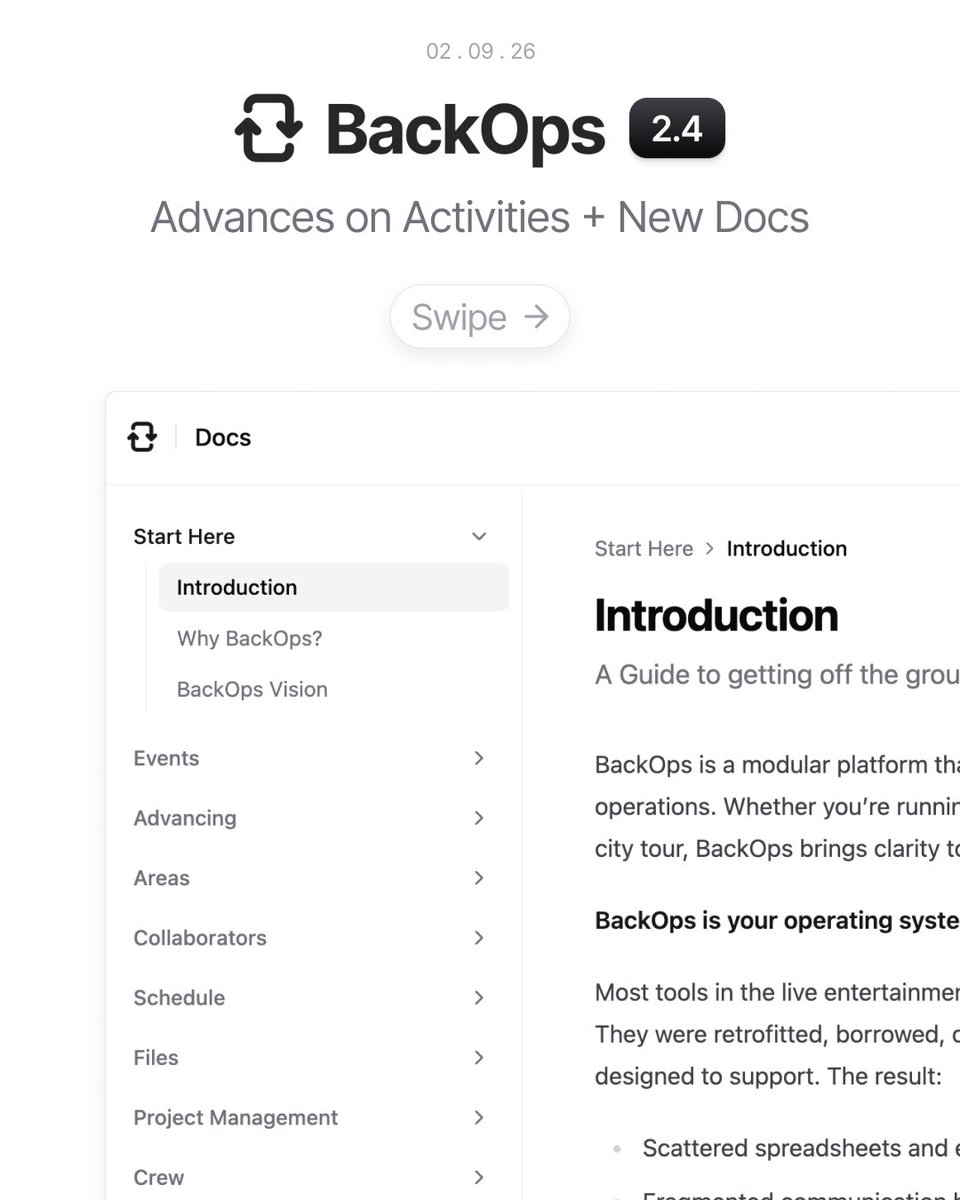Image resolution: width=960 pixels, height=1200 pixels.
Task: Expand the Collaborators section chevron
Action: pos(479,938)
